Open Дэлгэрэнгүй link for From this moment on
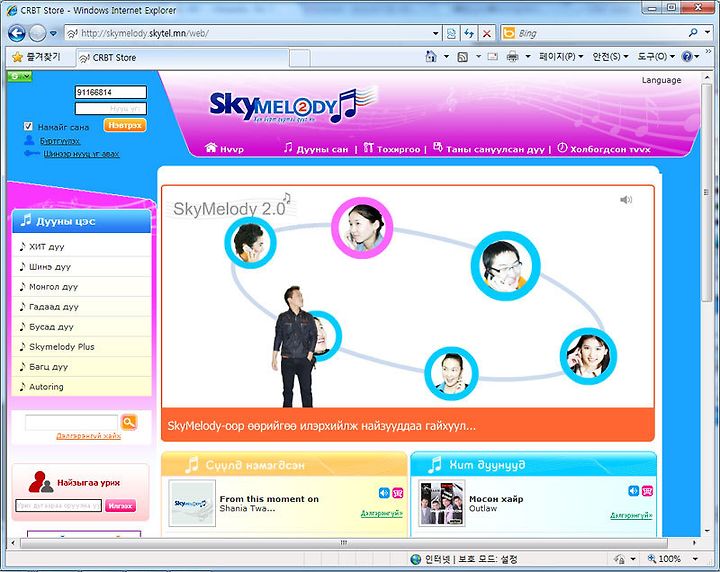The image size is (720, 572). click(382, 513)
